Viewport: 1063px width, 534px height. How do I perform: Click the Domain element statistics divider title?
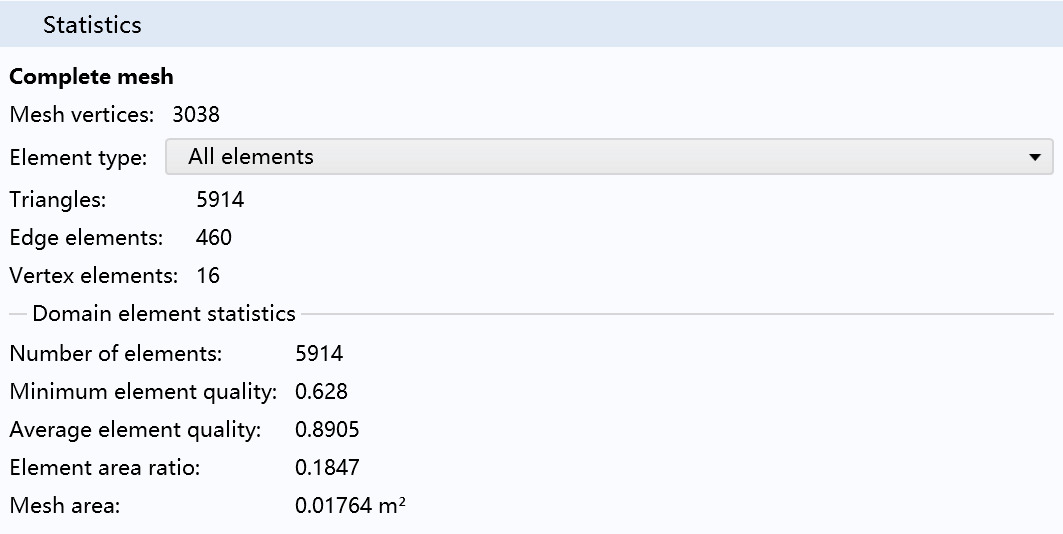[x=164, y=314]
